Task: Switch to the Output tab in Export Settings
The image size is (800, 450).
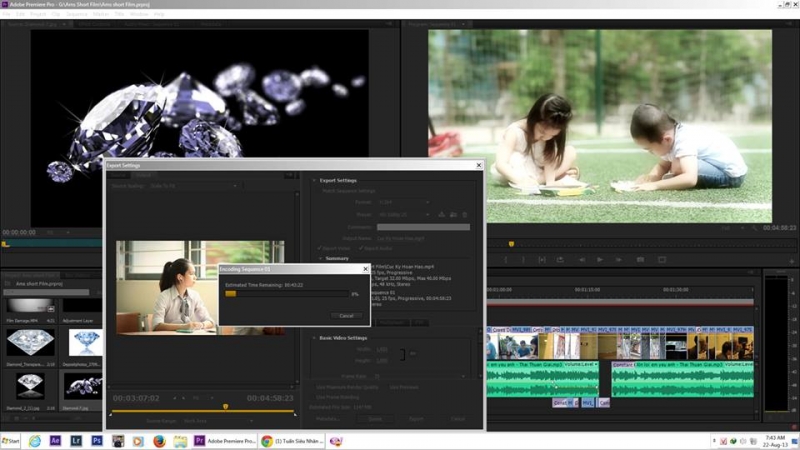Action: point(143,175)
